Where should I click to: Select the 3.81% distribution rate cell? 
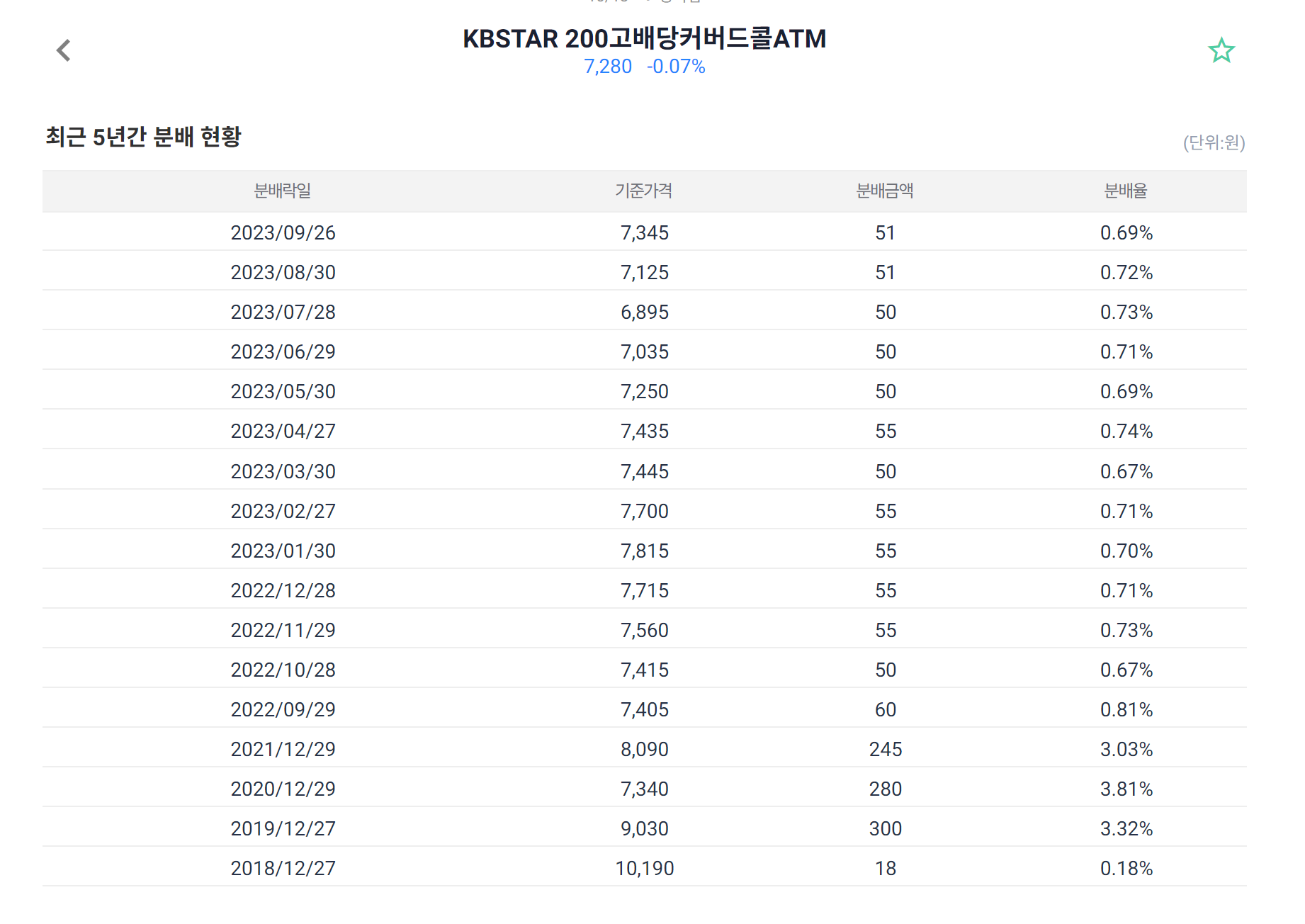[1126, 789]
